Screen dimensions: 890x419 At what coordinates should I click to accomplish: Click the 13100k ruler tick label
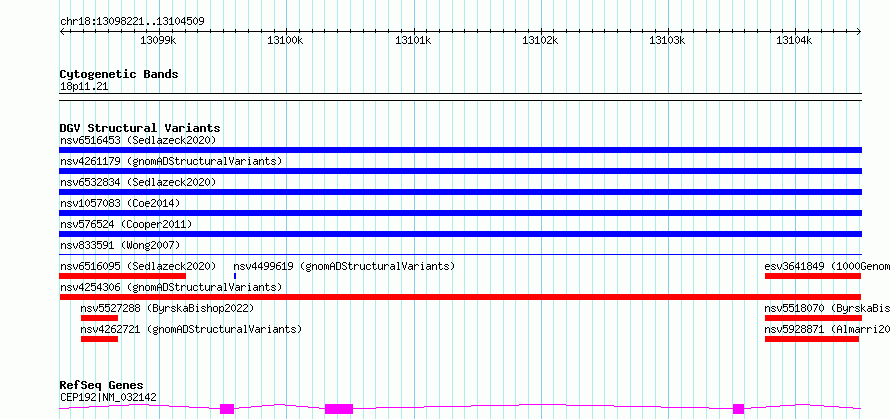(286, 41)
